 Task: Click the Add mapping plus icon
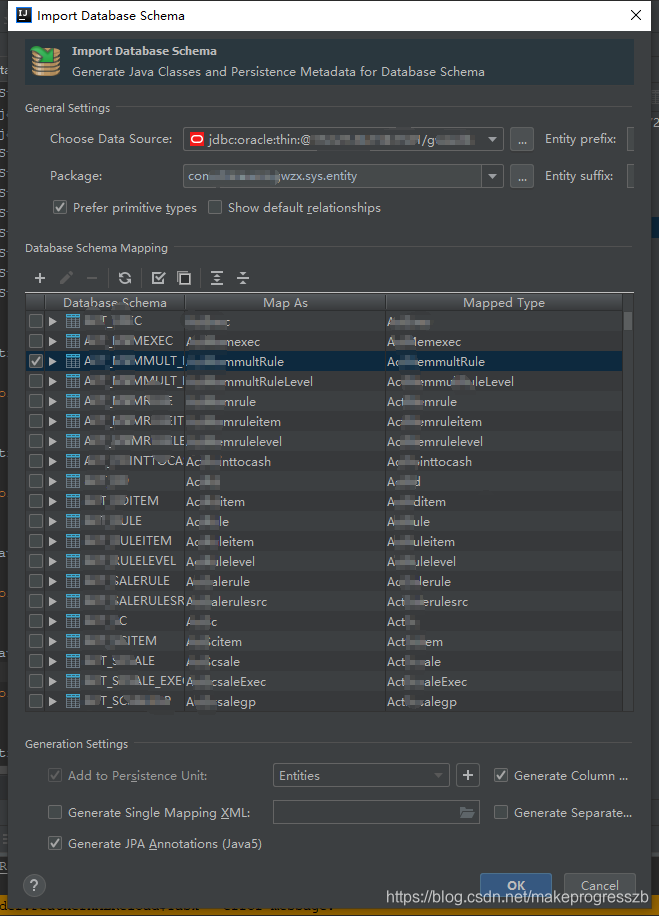pyautogui.click(x=40, y=278)
